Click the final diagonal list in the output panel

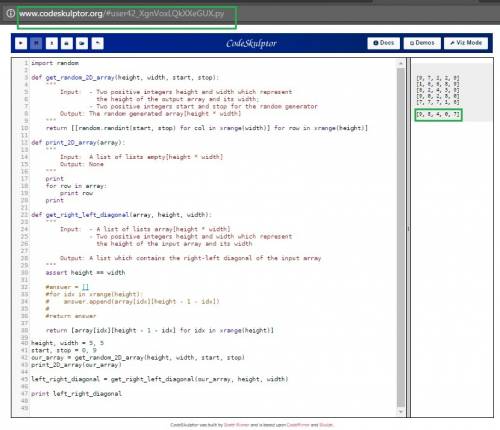click(x=438, y=115)
